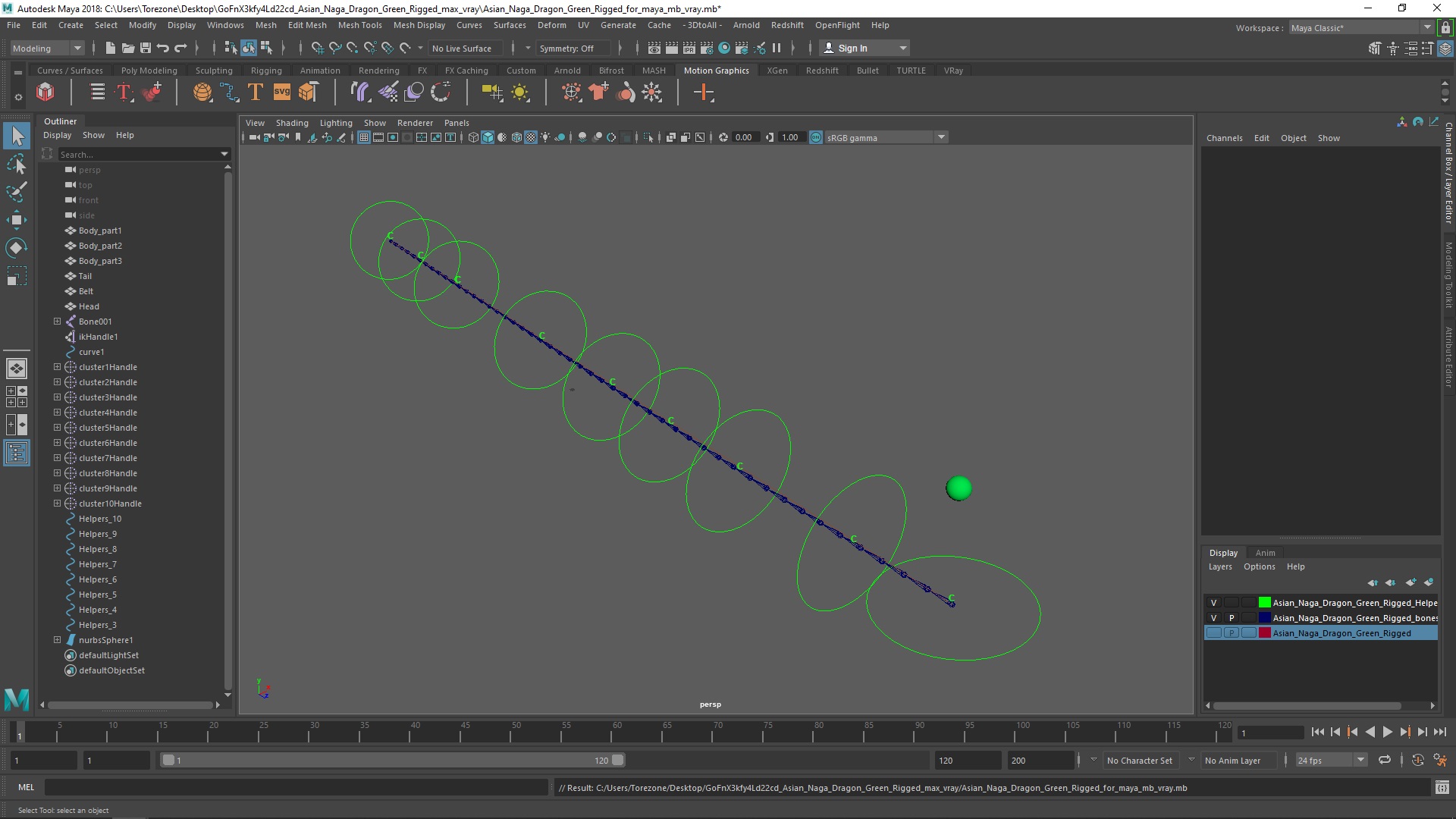Screen dimensions: 1456x819
Task: Toggle visibility V of Rigged_bones layer
Action: 1214,618
